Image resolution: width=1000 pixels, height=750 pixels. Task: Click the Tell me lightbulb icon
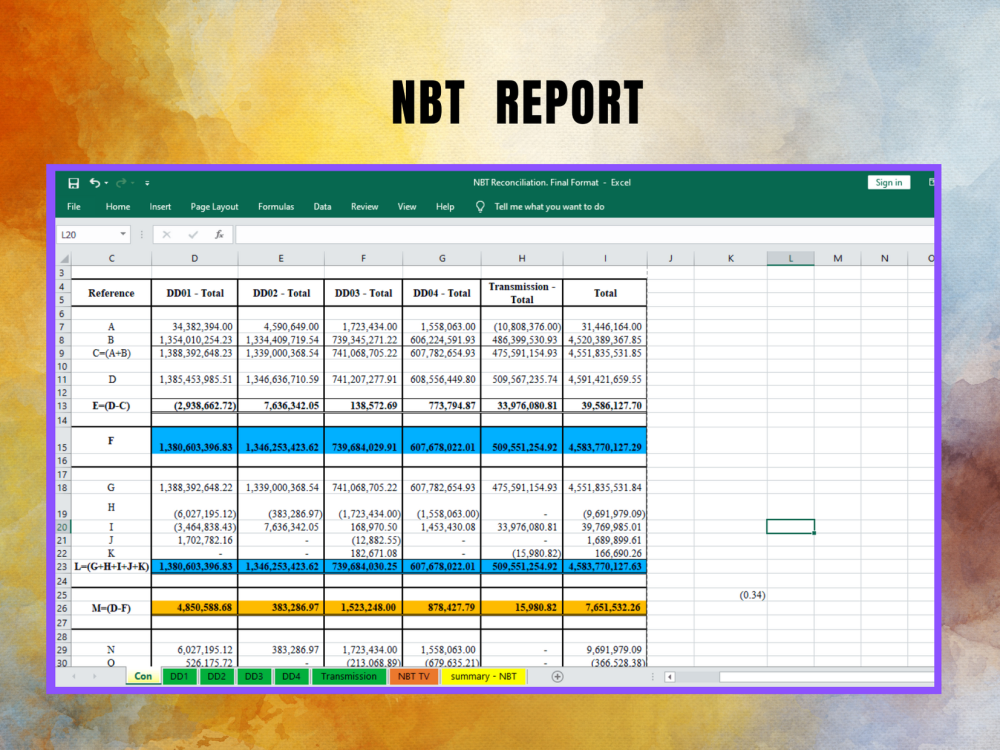480,207
